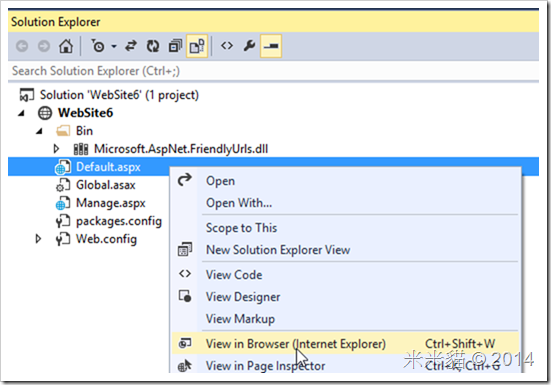Expand the Web.config node
551x385 pixels.
pyautogui.click(x=38, y=239)
